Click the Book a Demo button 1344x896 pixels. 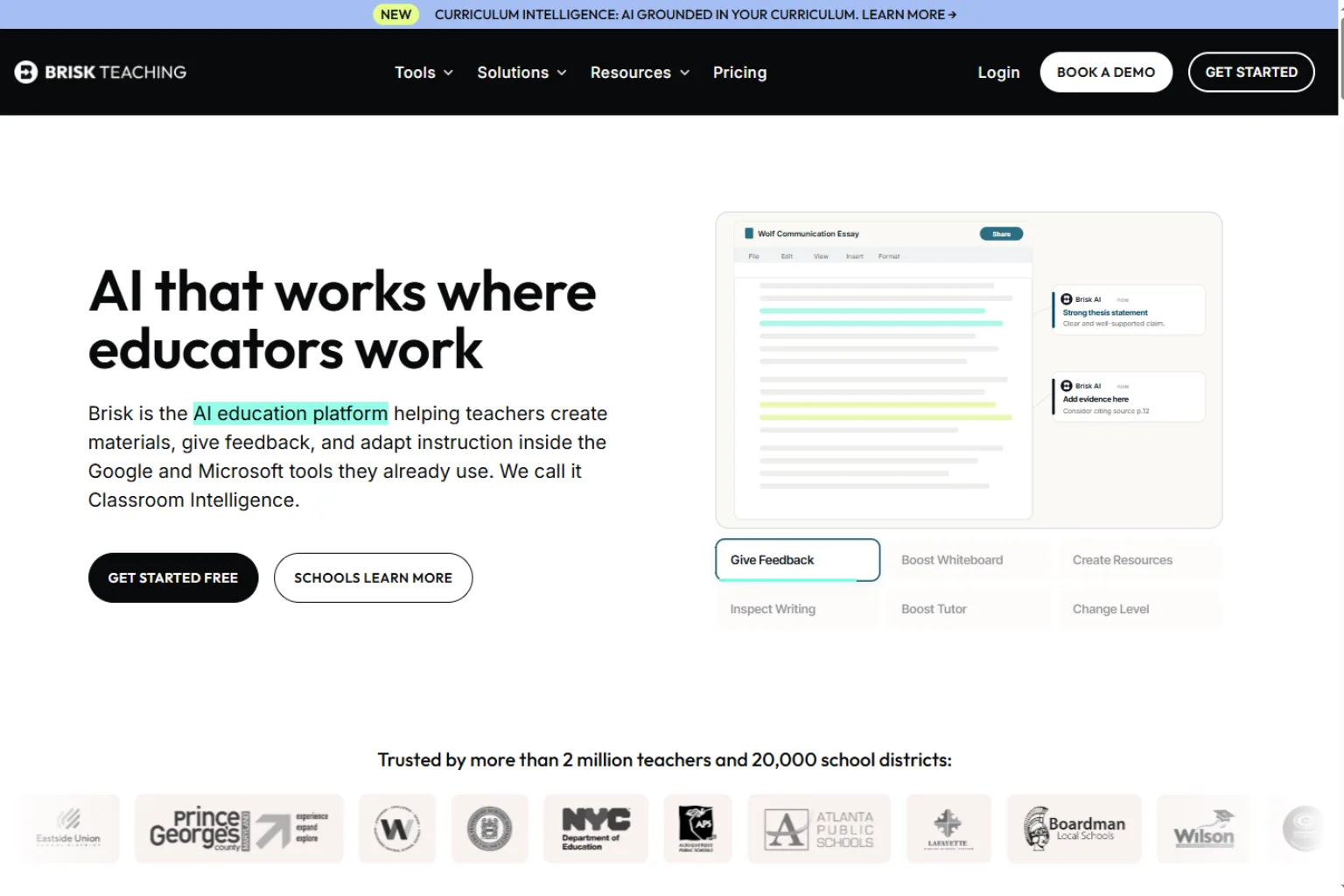(1106, 72)
